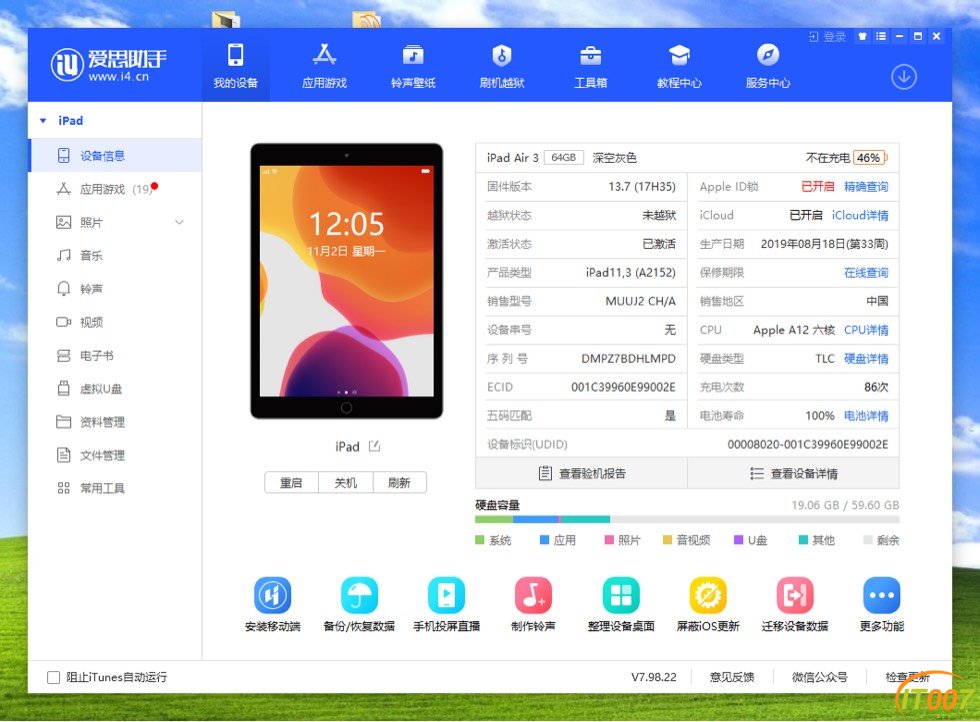Click the serial number DMPZ7BDHLMPD
The image size is (980, 722).
(628, 359)
